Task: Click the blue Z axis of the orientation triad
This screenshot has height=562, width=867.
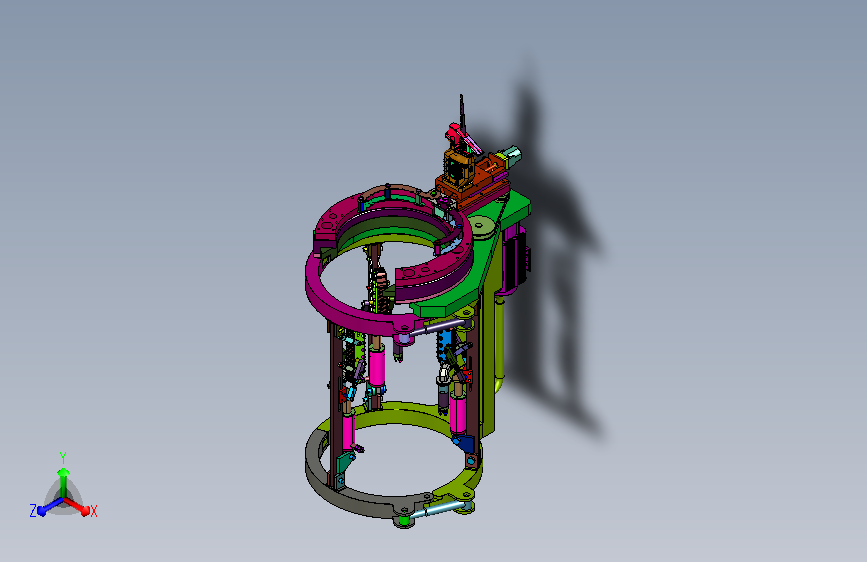Action: (47, 507)
